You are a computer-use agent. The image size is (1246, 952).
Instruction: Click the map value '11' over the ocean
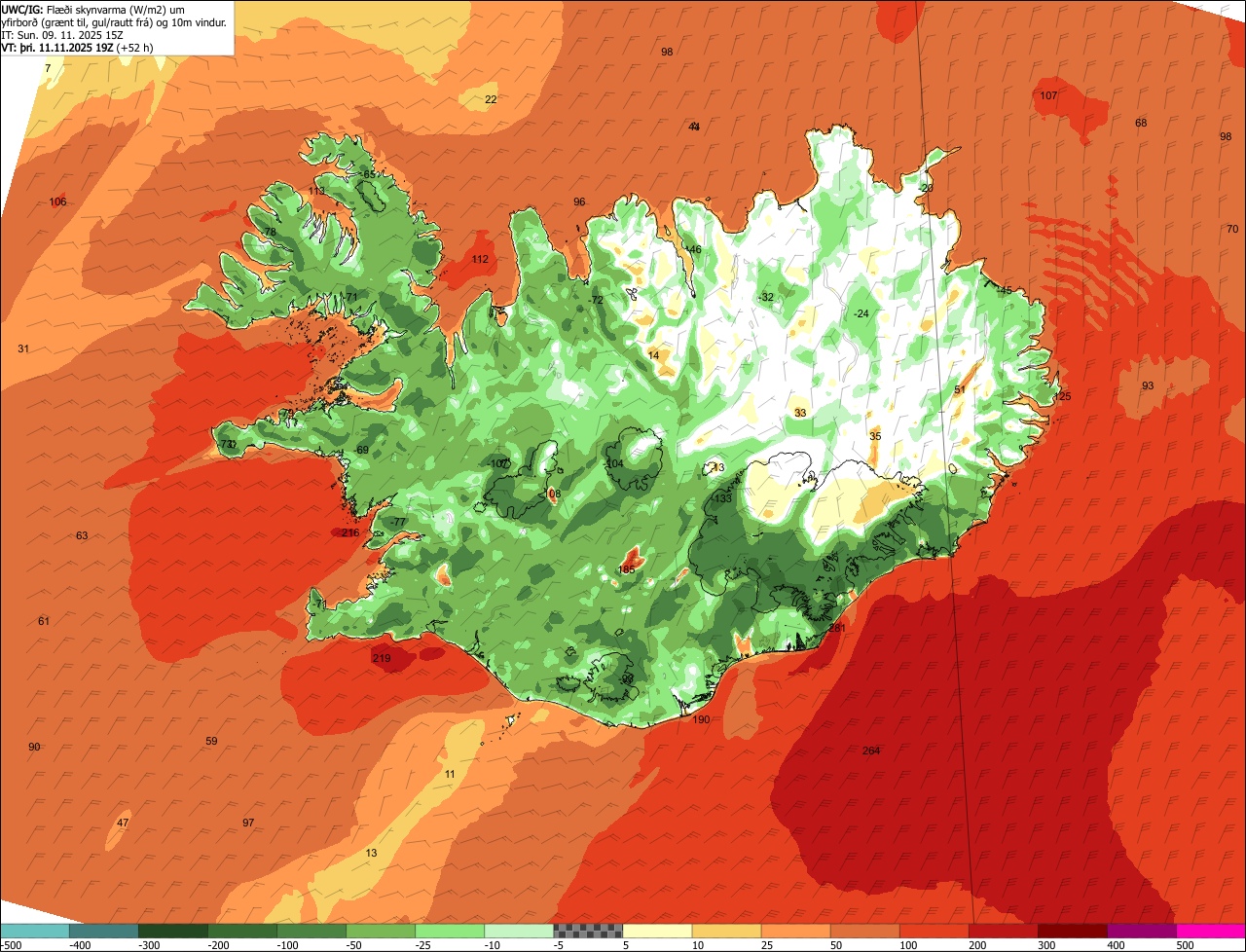[x=449, y=774]
